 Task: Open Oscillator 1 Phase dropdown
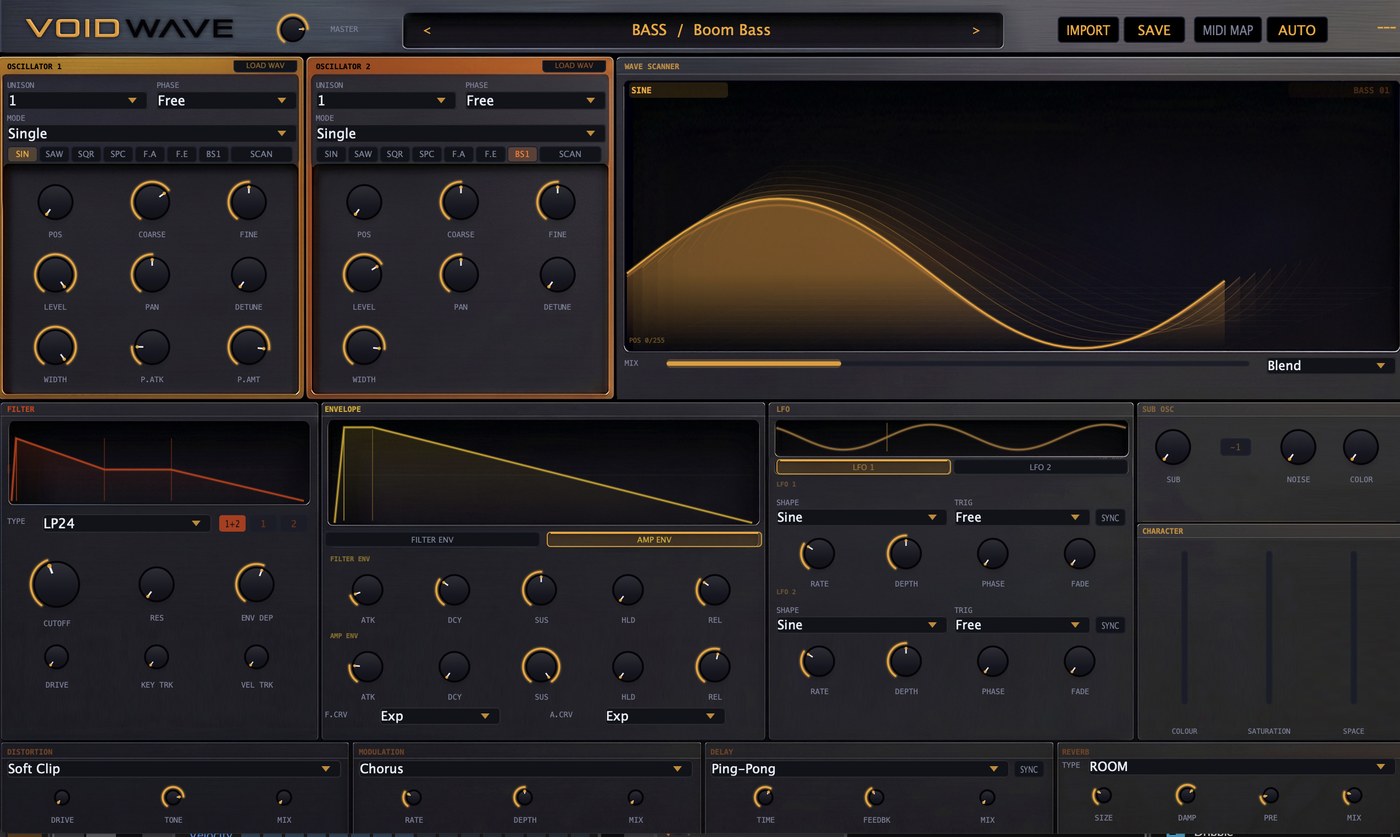pos(224,100)
